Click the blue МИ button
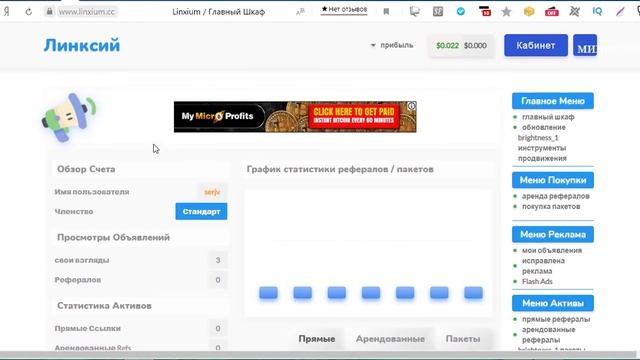 (x=585, y=45)
